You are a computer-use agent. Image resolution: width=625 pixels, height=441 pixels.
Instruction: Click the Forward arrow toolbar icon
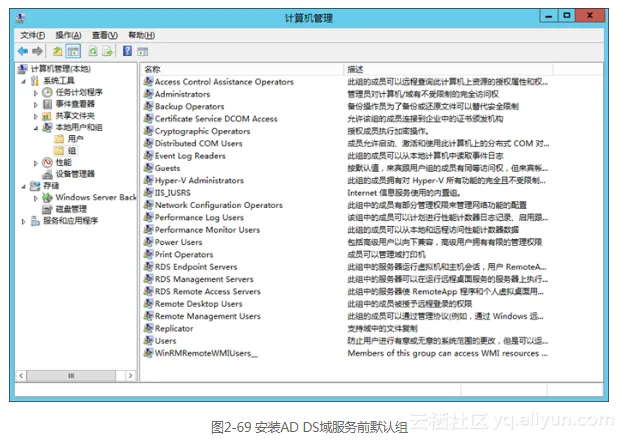[37, 51]
